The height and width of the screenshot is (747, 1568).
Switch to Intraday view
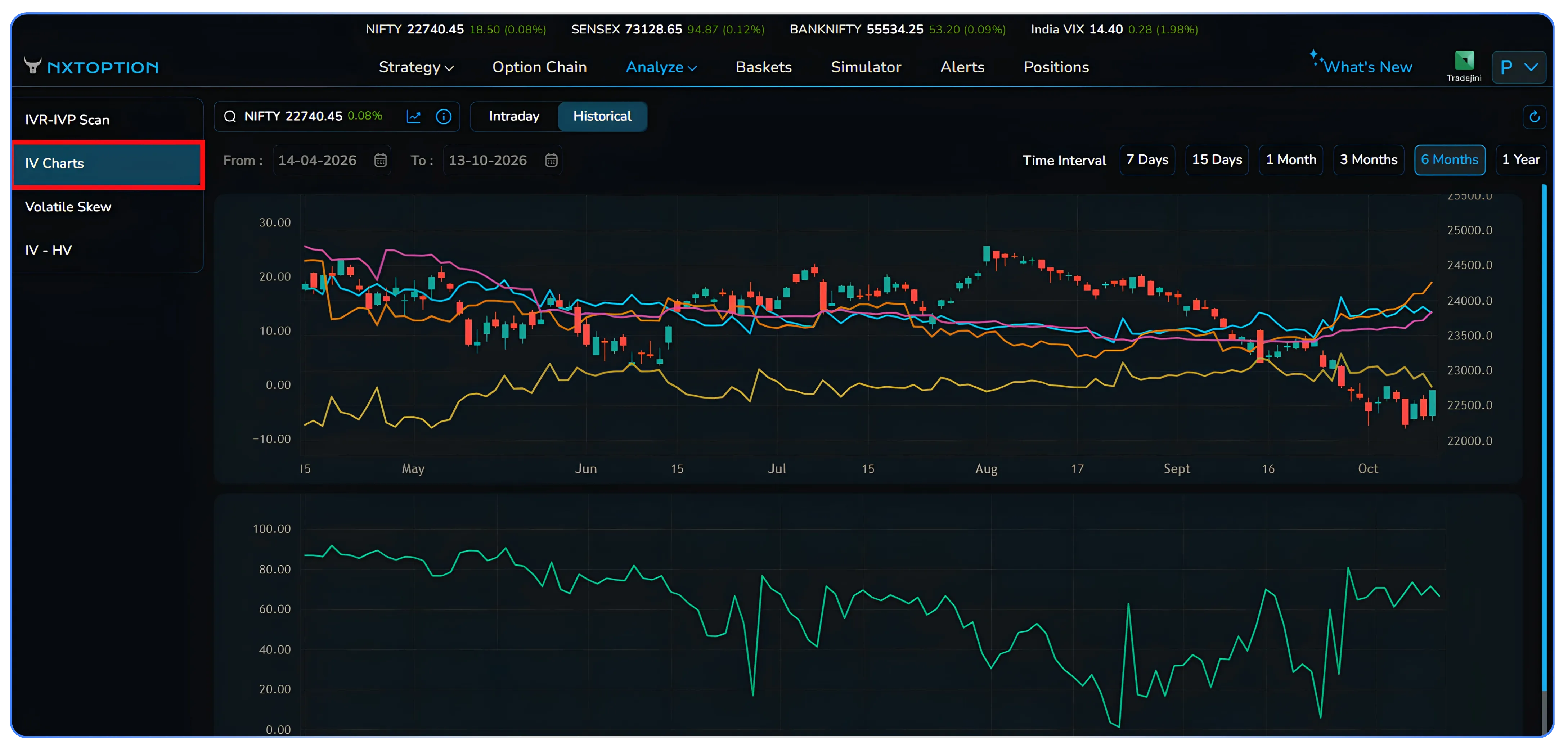click(514, 116)
